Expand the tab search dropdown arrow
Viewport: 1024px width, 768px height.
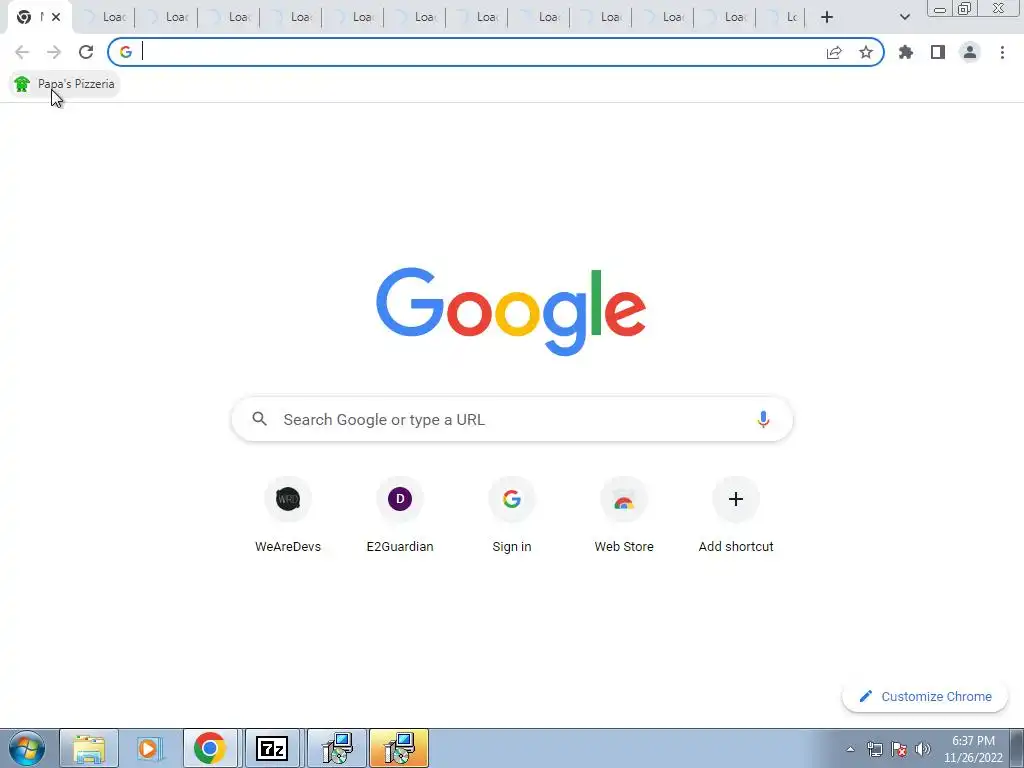[x=904, y=17]
